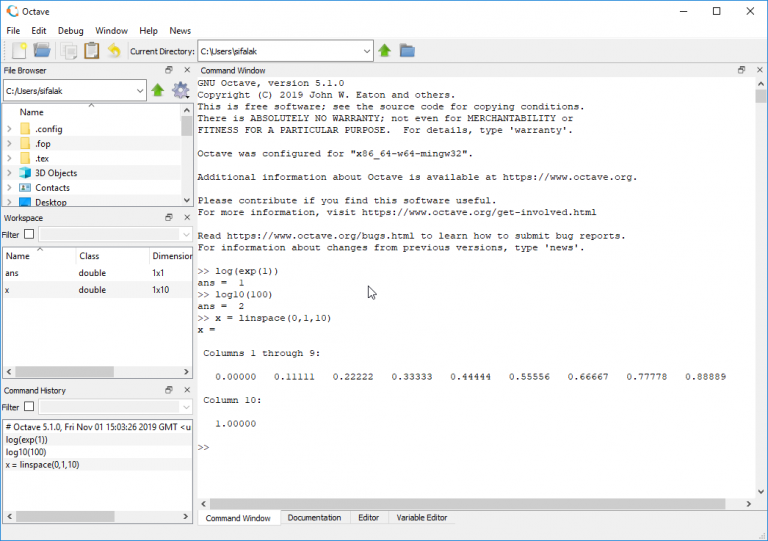This screenshot has width=768, height=541.
Task: Click the New Script icon in toolbar
Action: coord(19,50)
